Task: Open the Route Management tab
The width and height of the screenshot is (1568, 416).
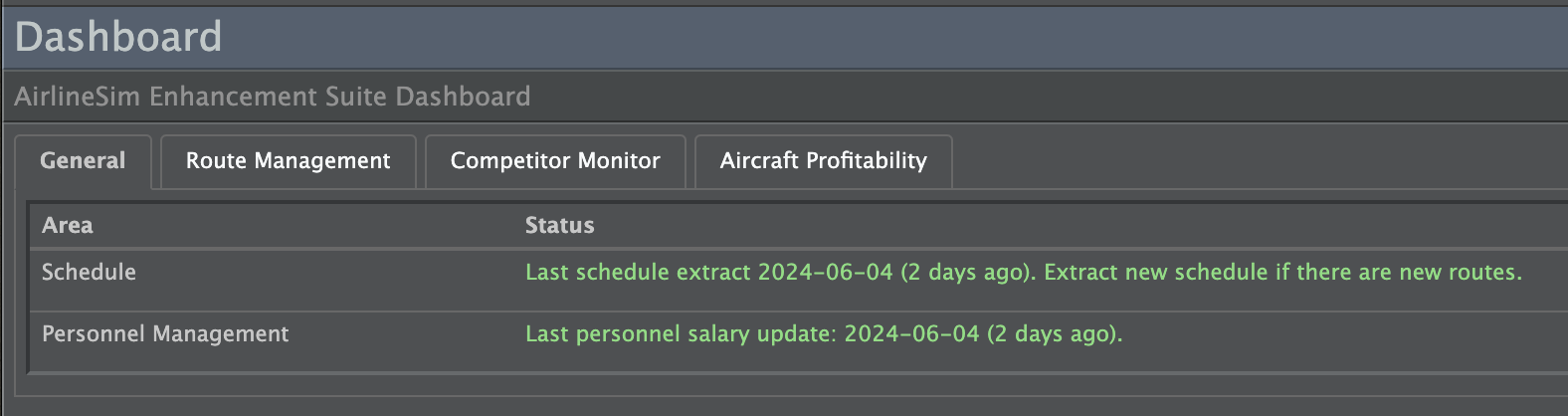Action: 288,161
